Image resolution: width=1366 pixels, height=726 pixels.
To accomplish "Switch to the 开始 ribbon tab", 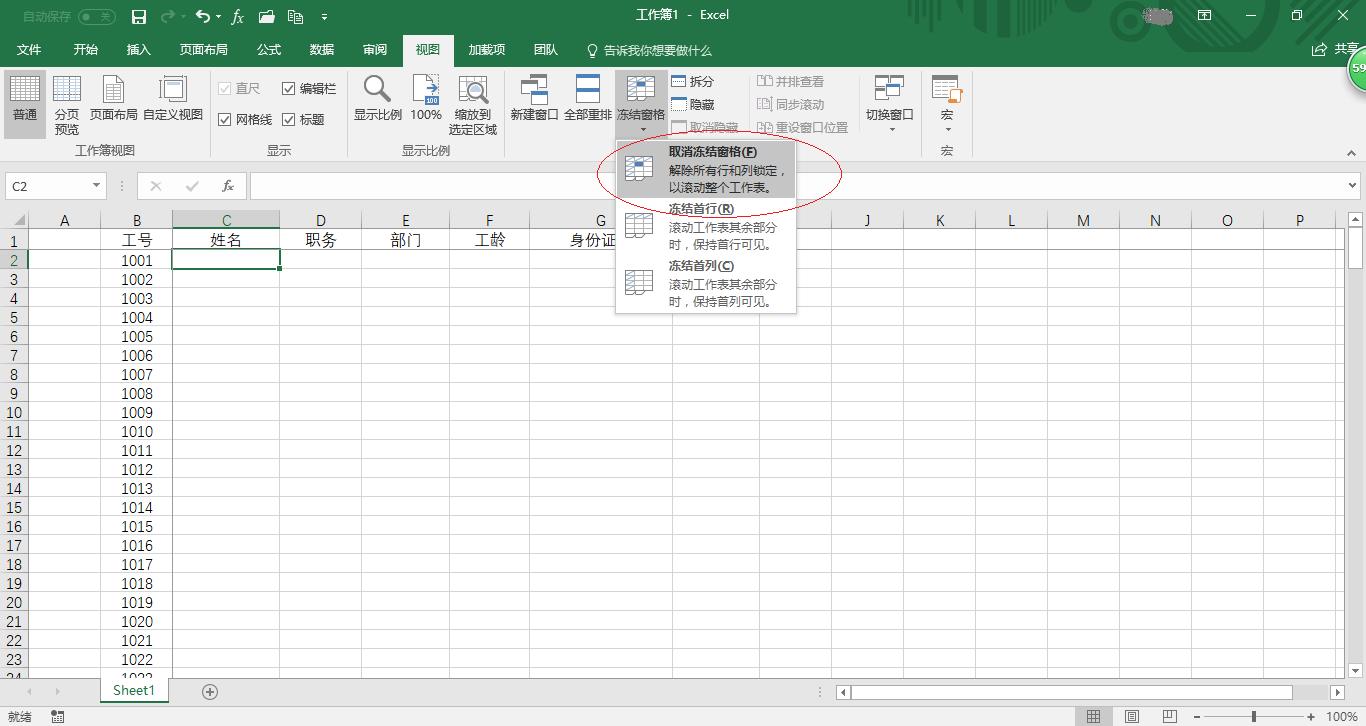I will click(84, 50).
